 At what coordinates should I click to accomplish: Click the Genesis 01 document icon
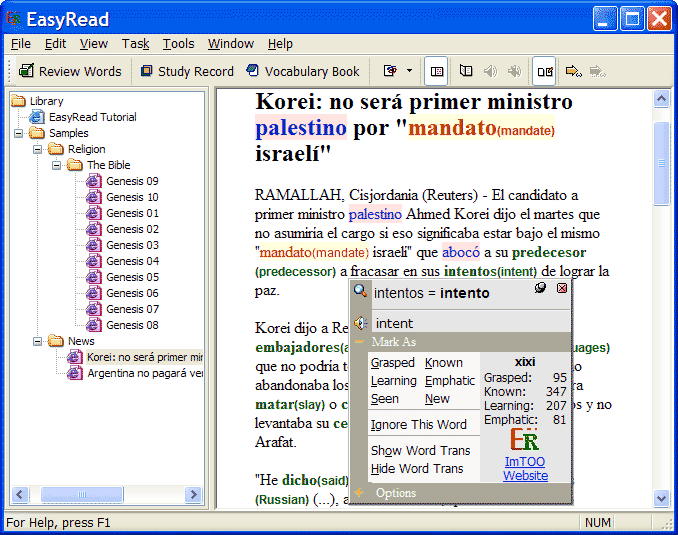tap(93, 213)
